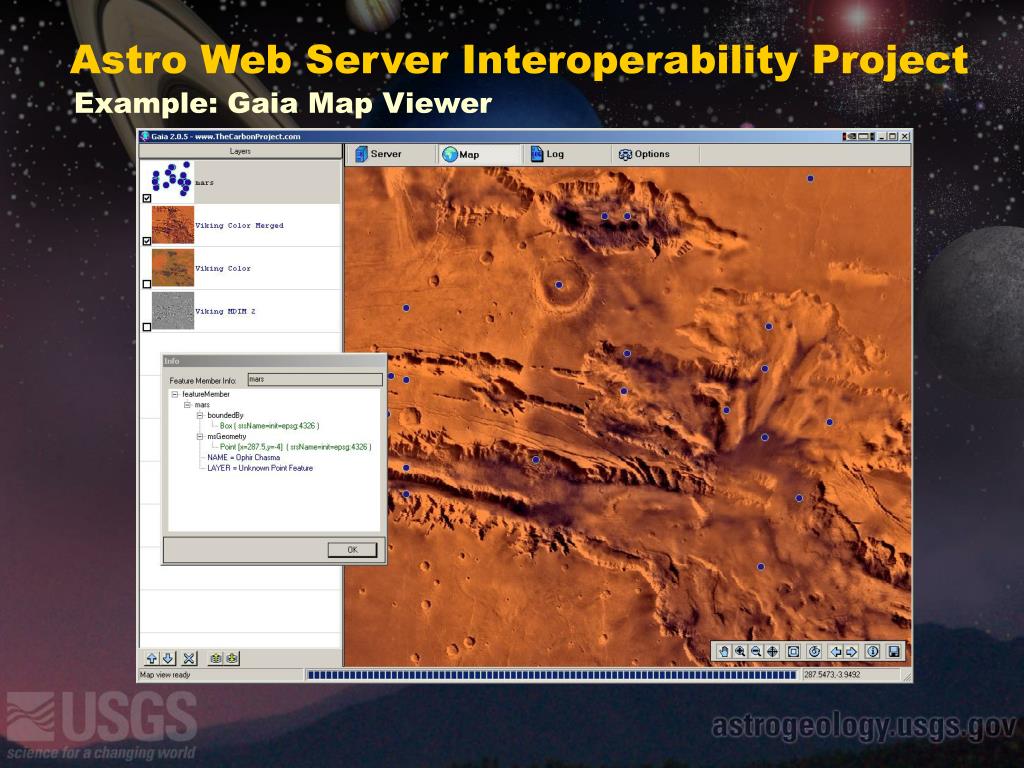
Task: Click the Feature Member Info field
Action: 315,379
